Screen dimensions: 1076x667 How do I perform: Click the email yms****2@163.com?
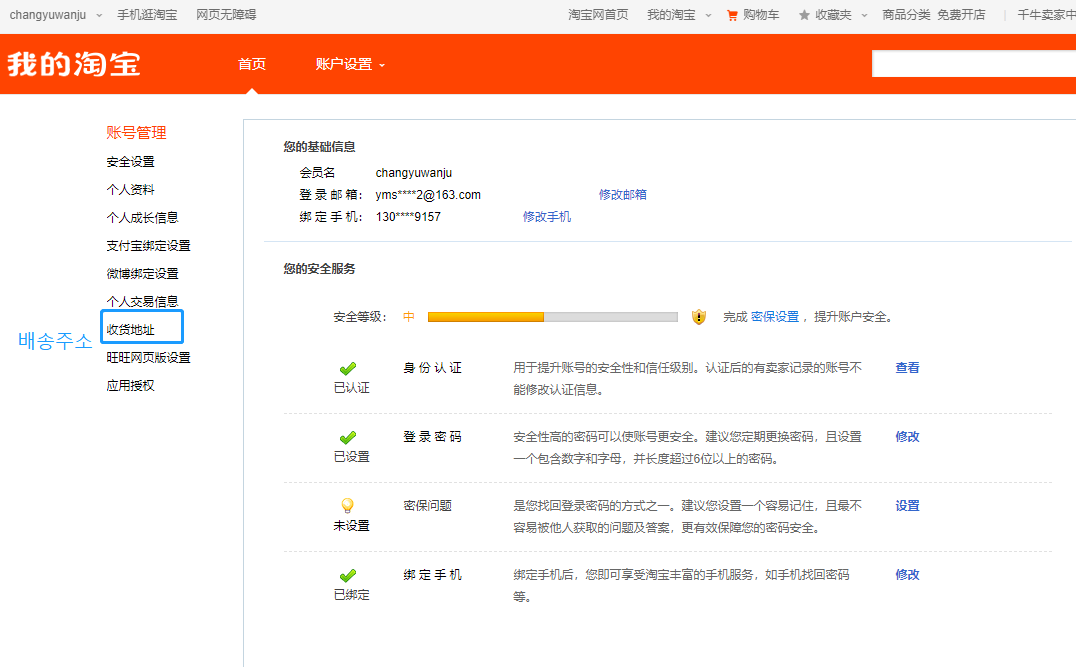428,195
